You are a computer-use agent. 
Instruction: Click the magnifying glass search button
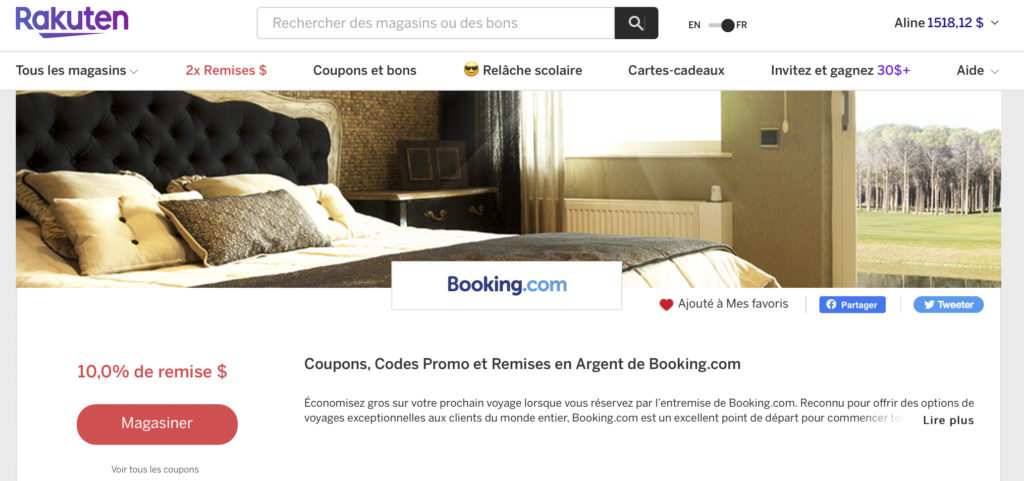coord(636,23)
